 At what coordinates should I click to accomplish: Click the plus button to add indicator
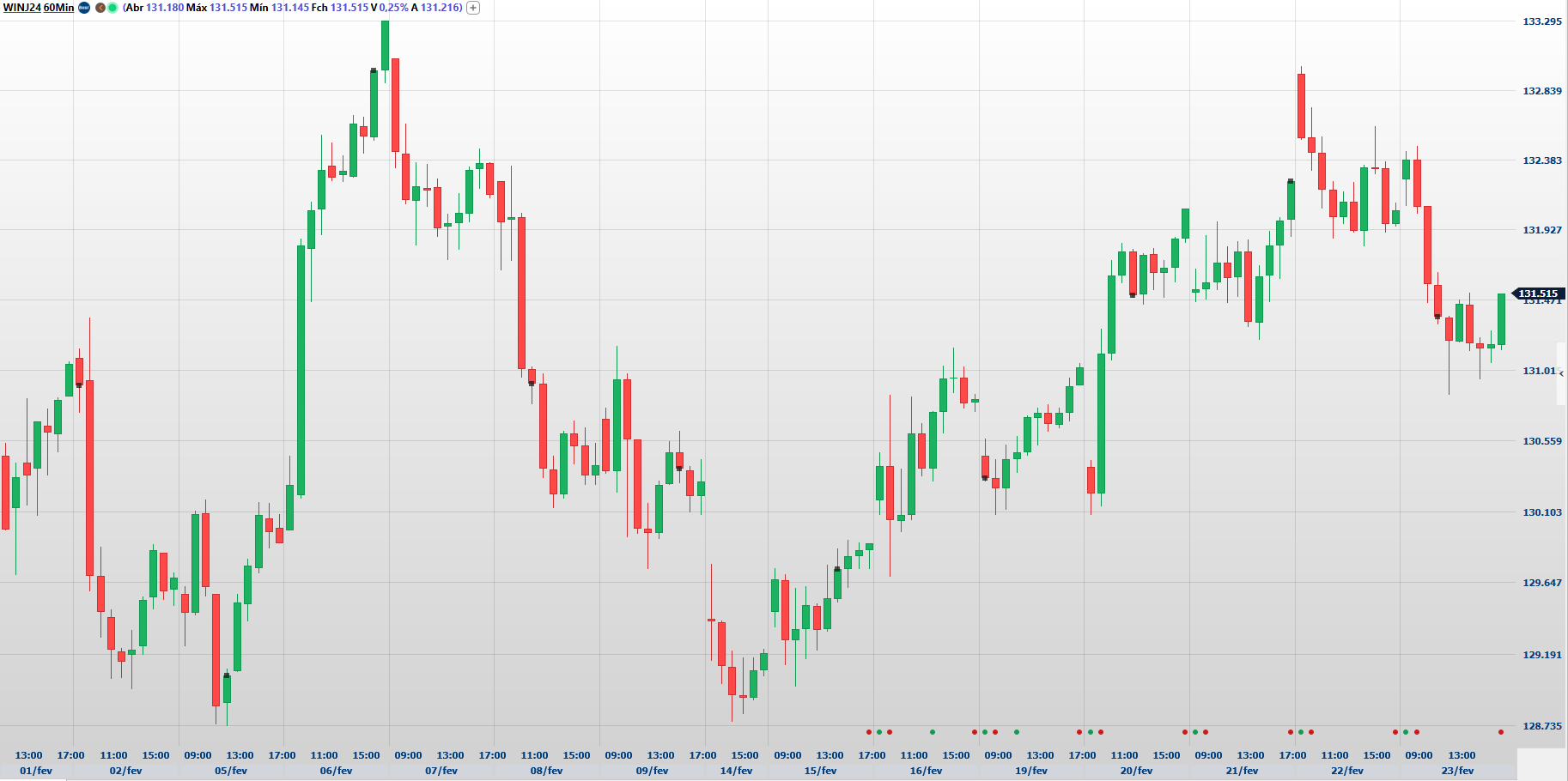[x=473, y=8]
